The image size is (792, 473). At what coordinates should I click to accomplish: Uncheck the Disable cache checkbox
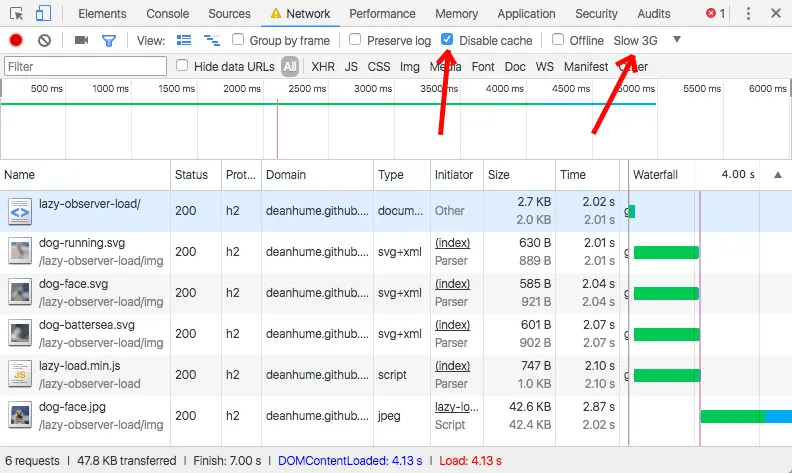(x=447, y=39)
